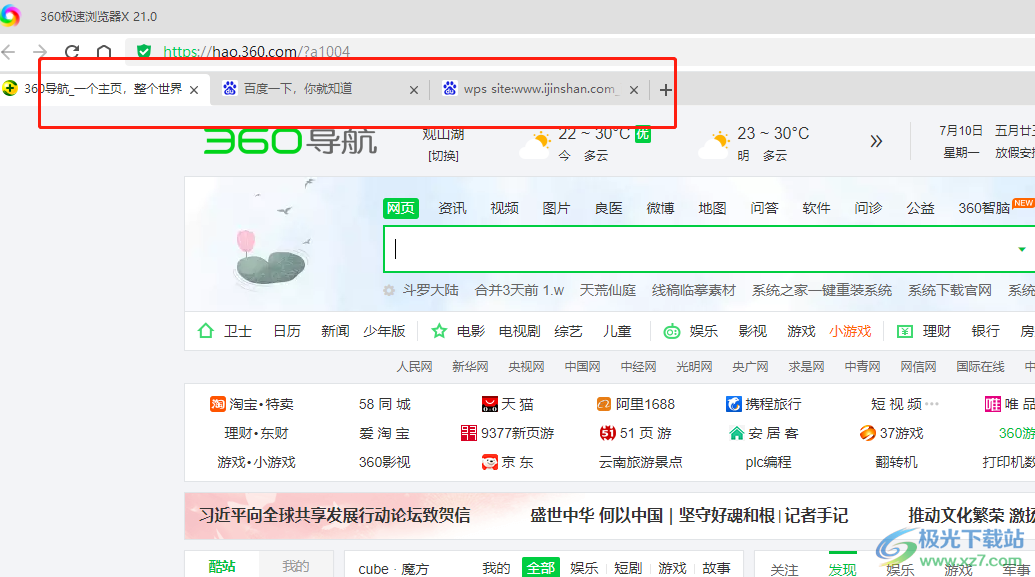Click the 阿里1688 orange icon
Screen dimensions: 1035x577
click(603, 404)
